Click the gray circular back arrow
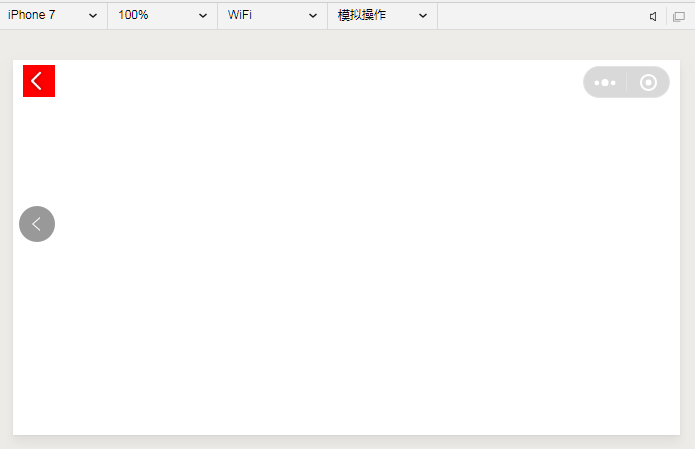Viewport: 695px width, 449px height. [37, 224]
